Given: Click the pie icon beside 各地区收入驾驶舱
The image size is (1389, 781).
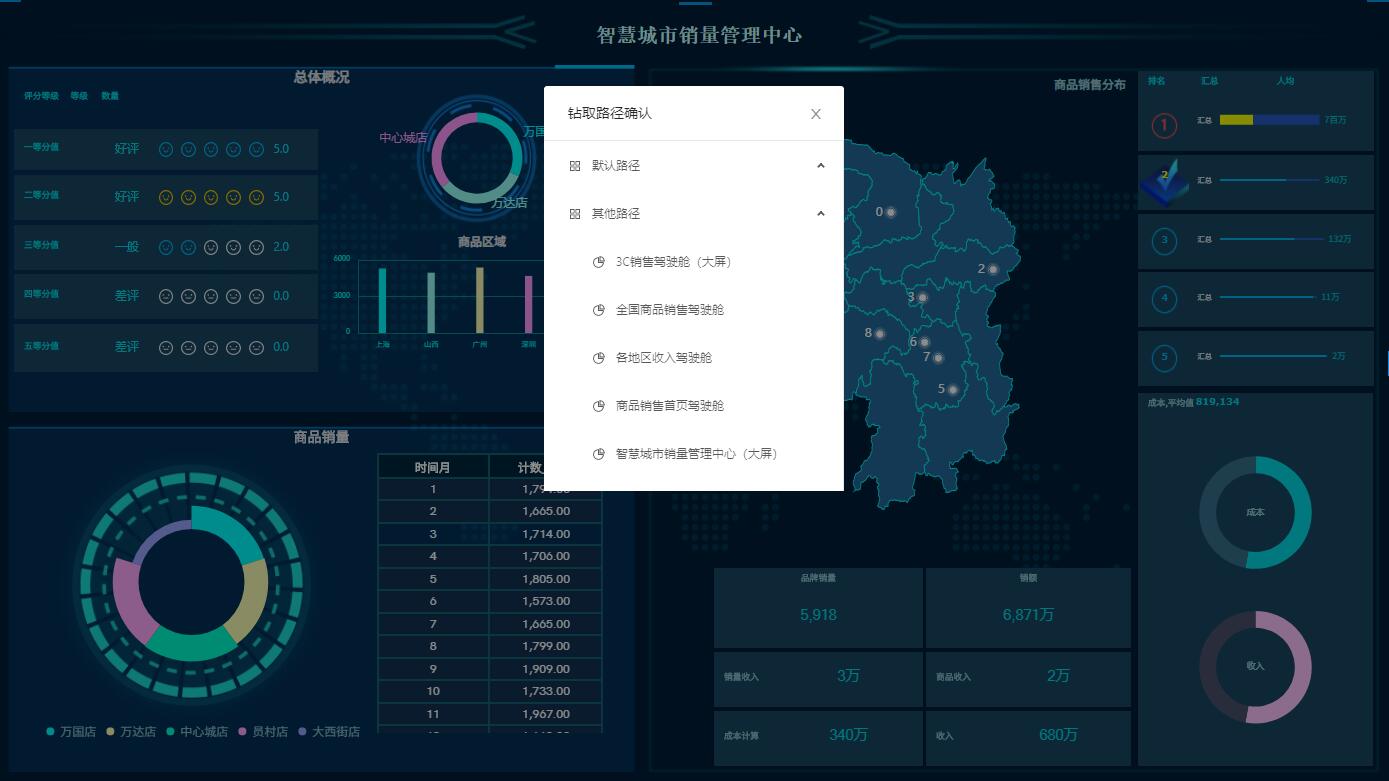Looking at the screenshot, I should click(x=599, y=358).
